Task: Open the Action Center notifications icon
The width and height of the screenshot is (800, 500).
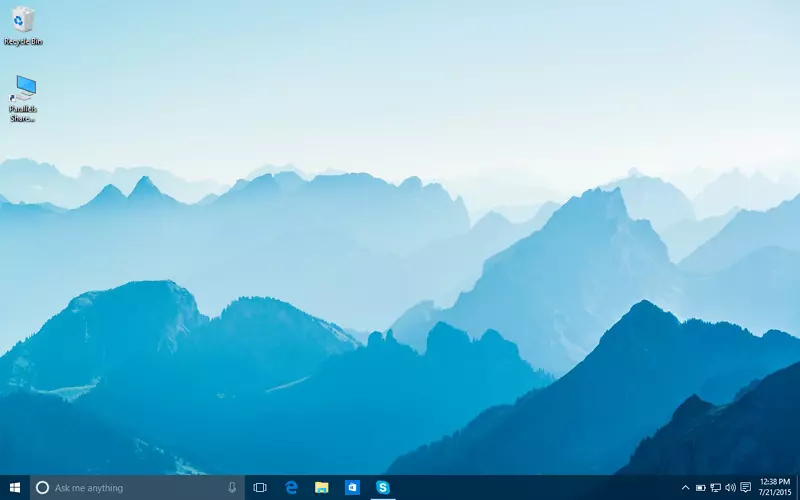Action: tap(745, 488)
